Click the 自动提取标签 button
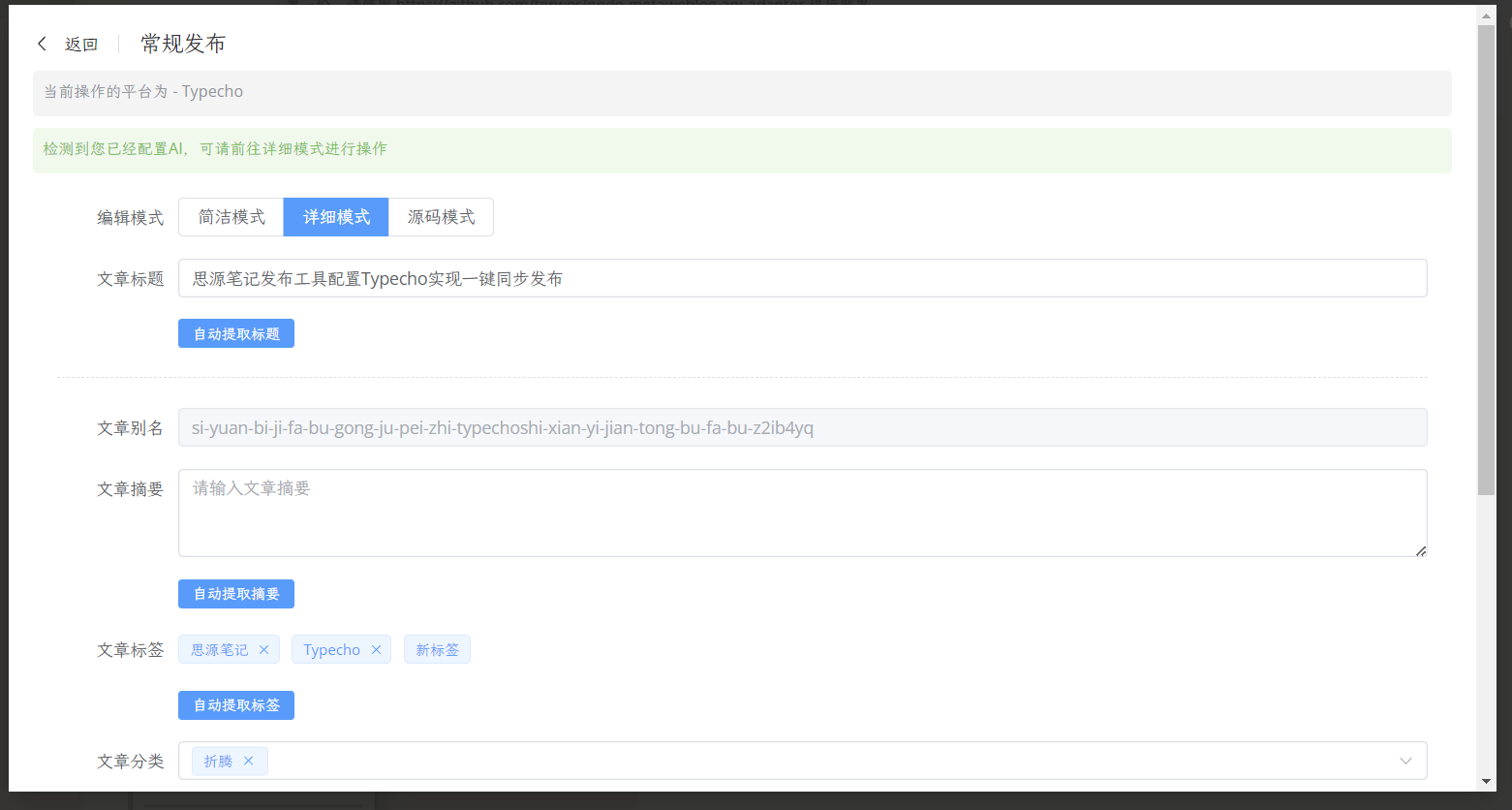 tap(236, 705)
